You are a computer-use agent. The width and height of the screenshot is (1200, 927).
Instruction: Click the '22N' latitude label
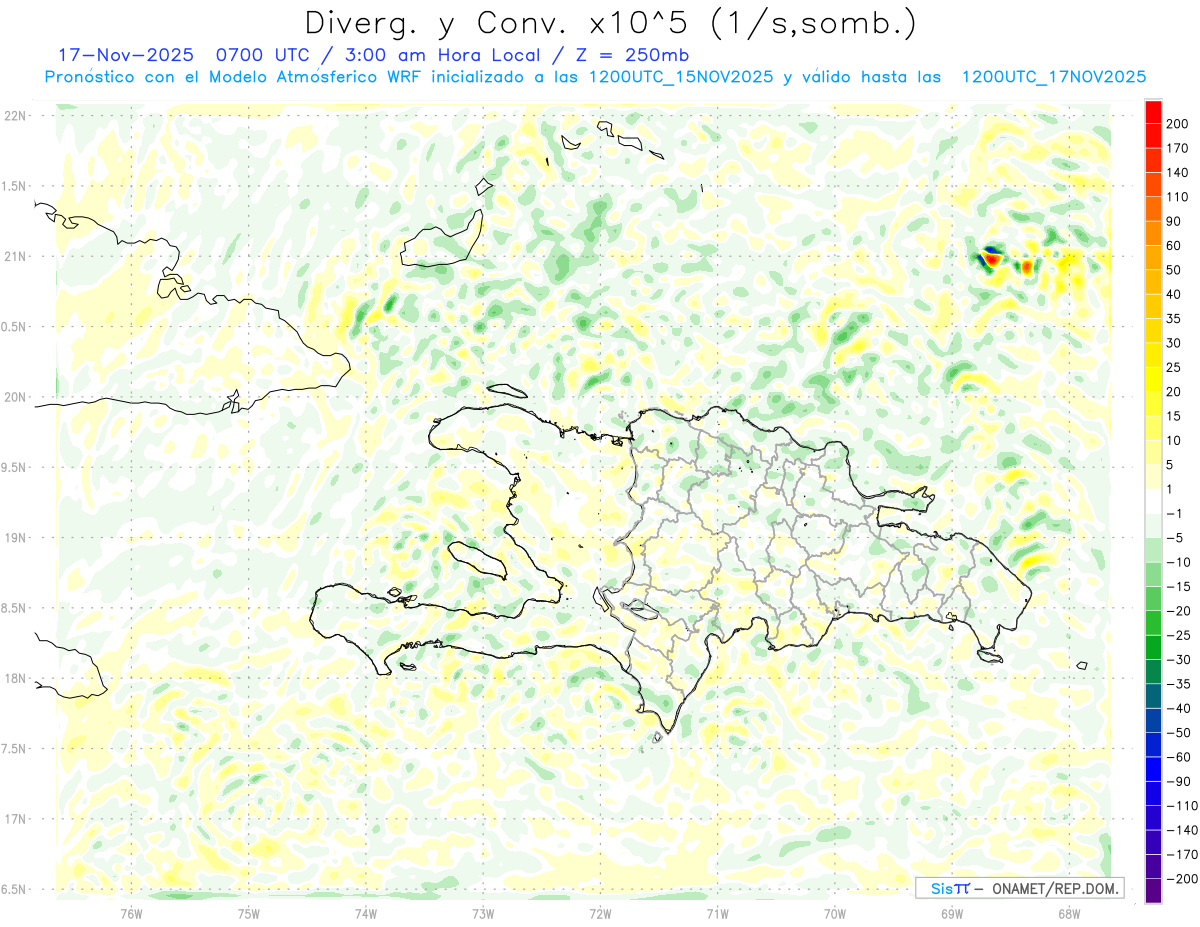(15, 116)
